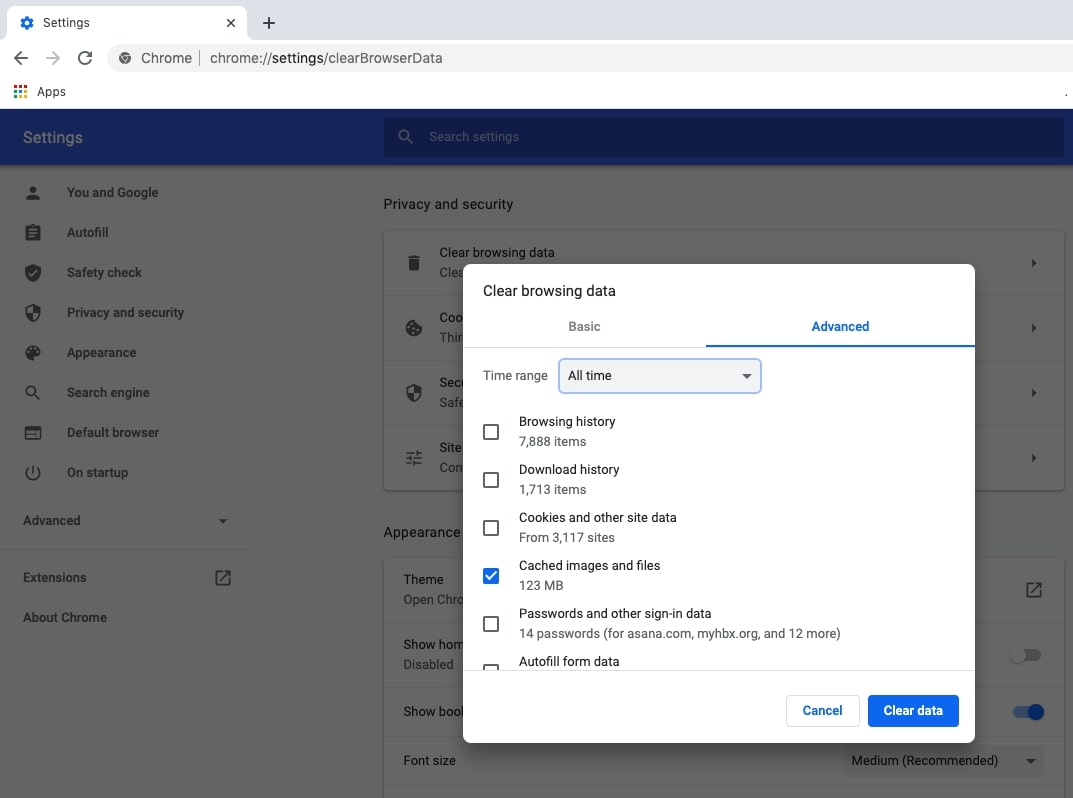This screenshot has width=1073, height=798.
Task: Click the Extensions external link icon
Action: pos(223,578)
